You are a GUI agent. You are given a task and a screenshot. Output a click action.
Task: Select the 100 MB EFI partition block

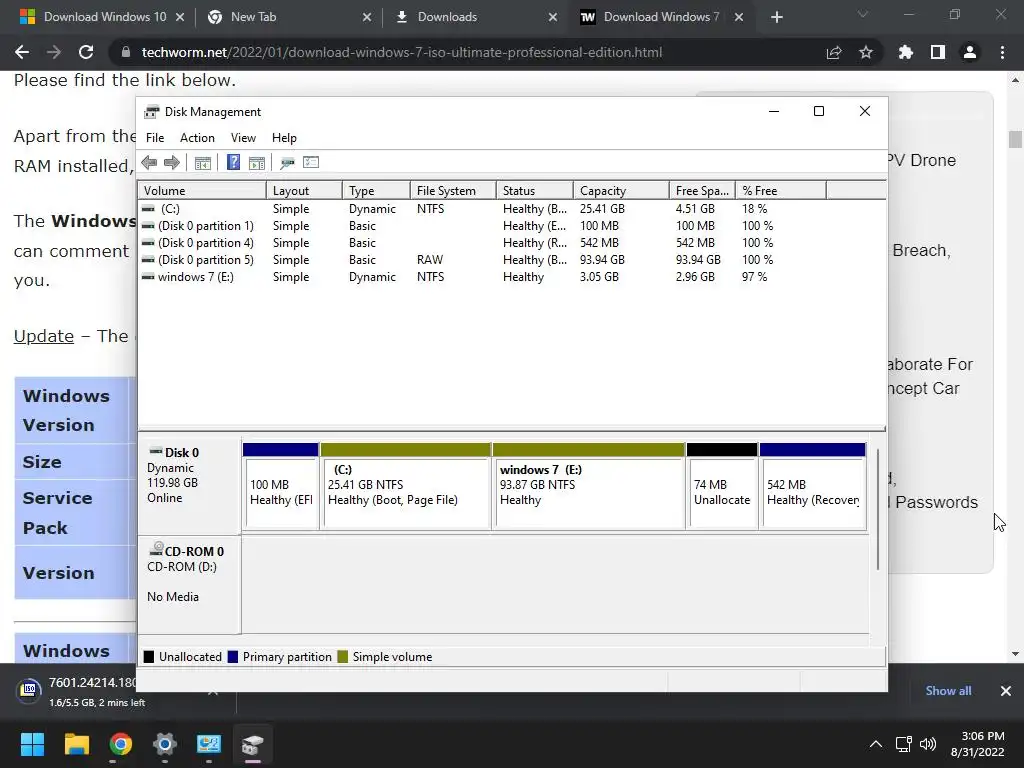(281, 486)
